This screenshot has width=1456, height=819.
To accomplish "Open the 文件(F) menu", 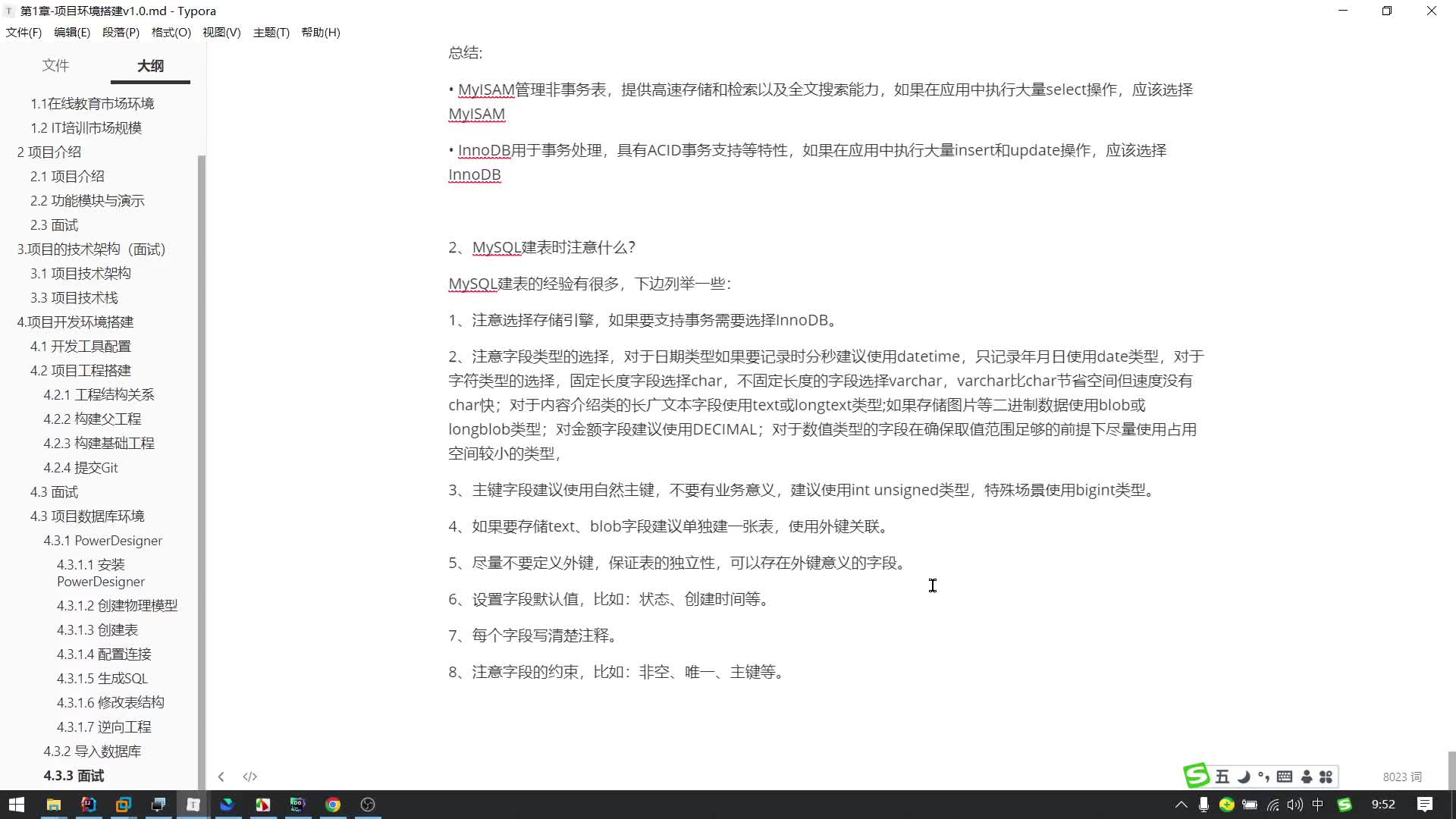I will click(x=24, y=33).
